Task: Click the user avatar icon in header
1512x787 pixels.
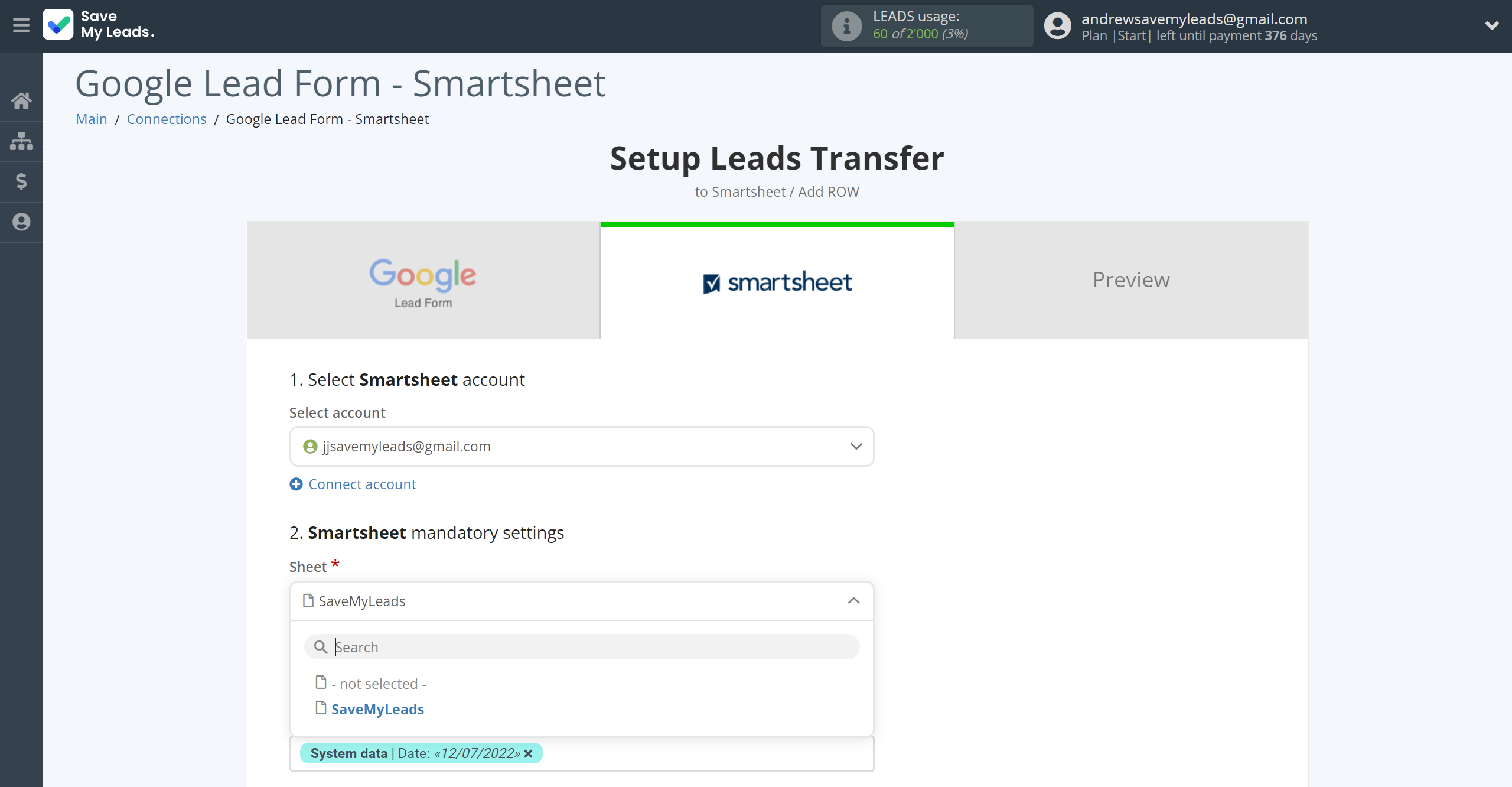Action: point(1057,26)
